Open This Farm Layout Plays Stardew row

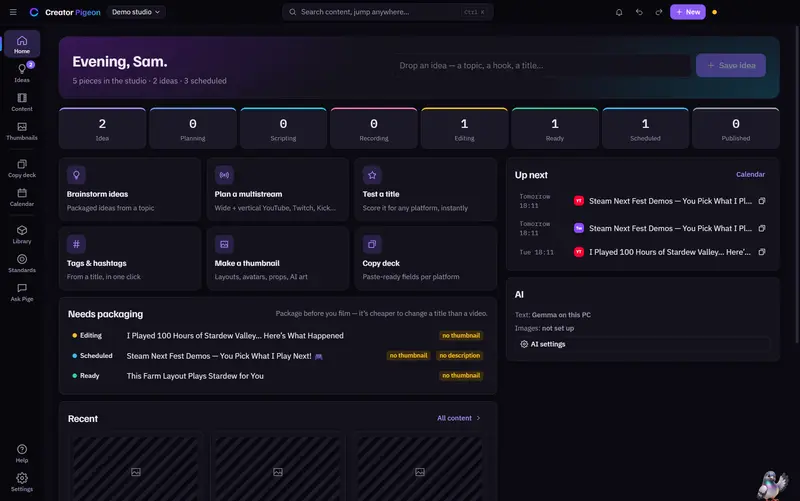pyautogui.click(x=278, y=376)
